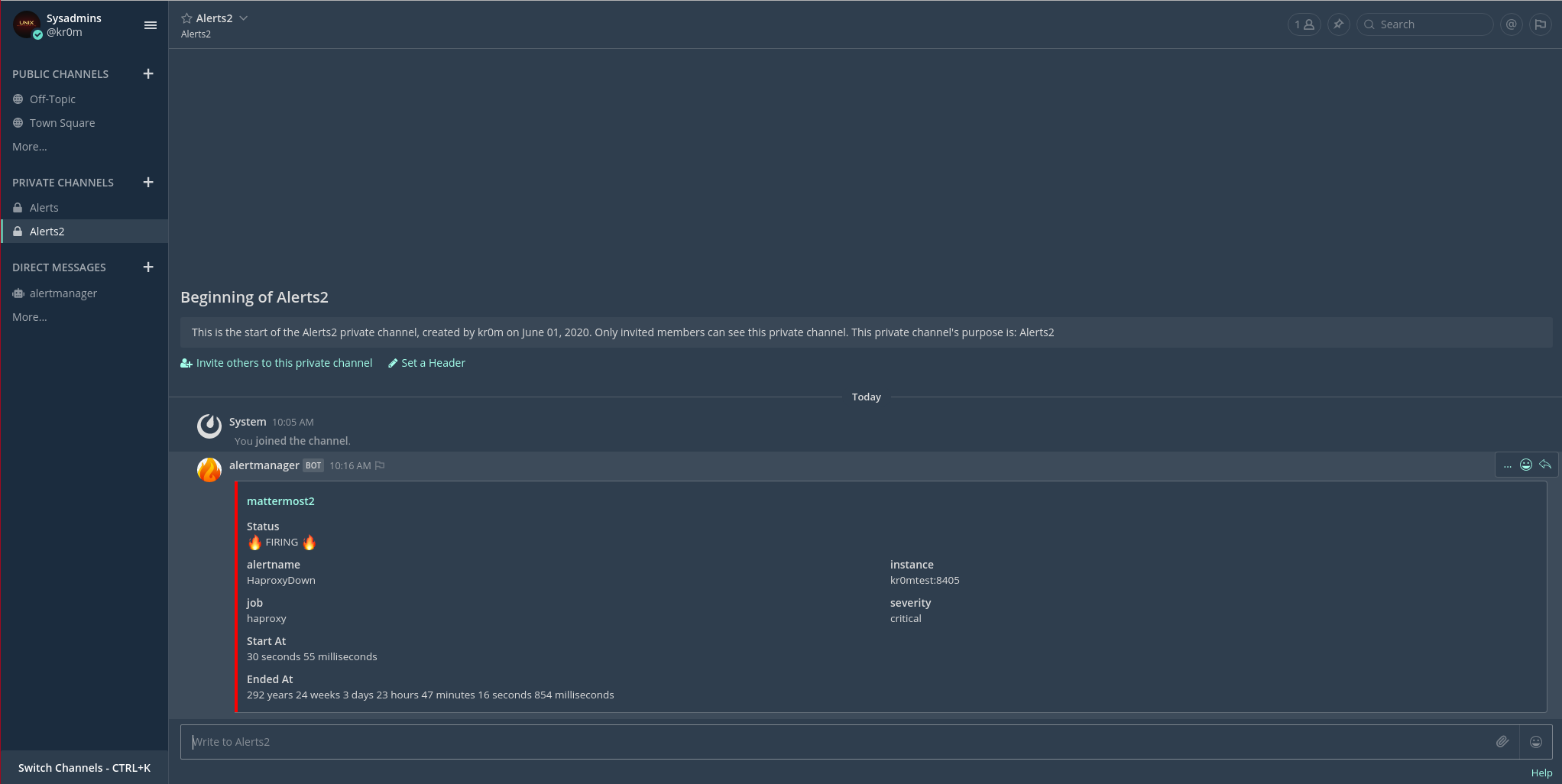Open the main hamburger menu
Image resolution: width=1562 pixels, height=784 pixels.
coord(151,25)
